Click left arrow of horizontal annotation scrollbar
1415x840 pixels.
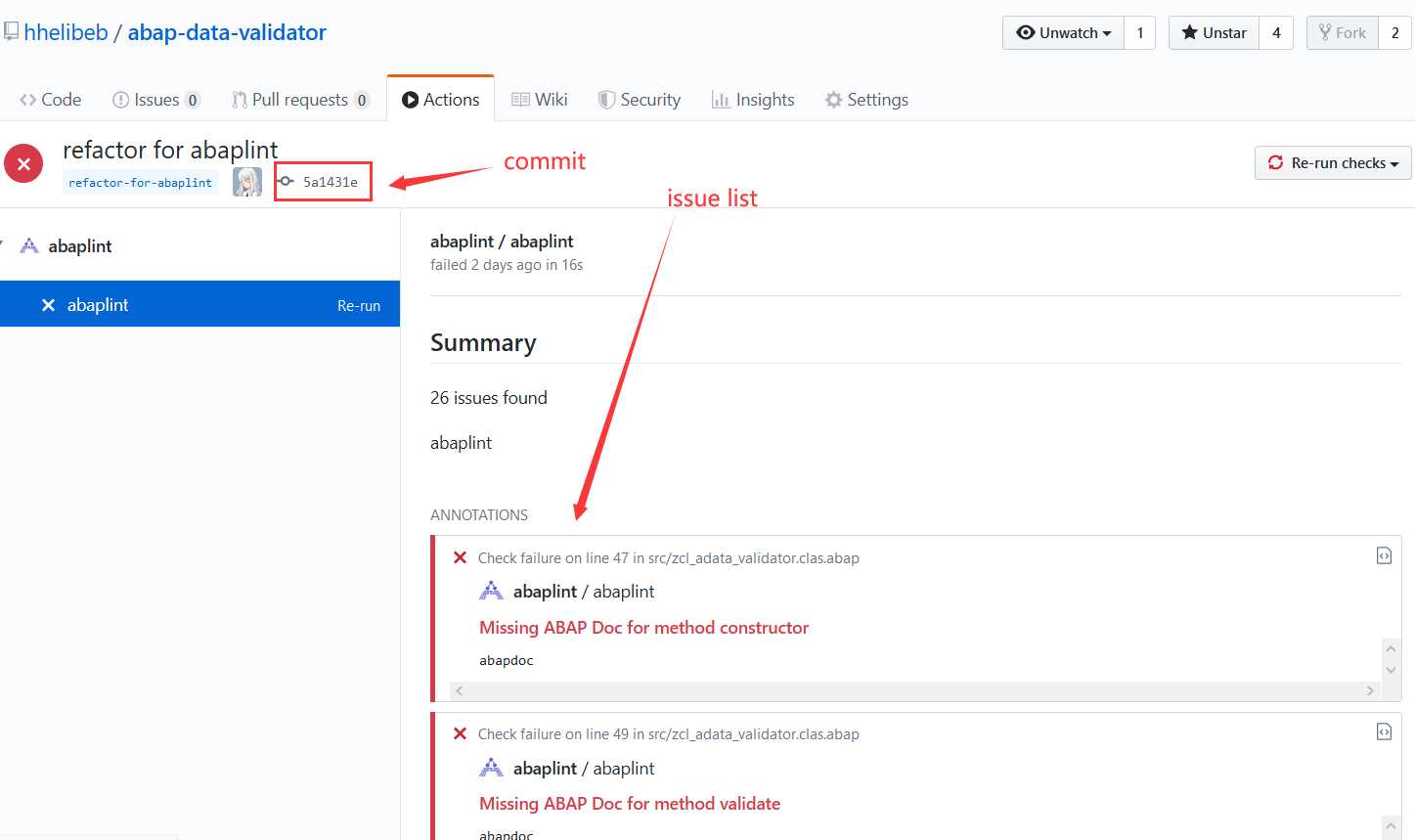(x=459, y=690)
